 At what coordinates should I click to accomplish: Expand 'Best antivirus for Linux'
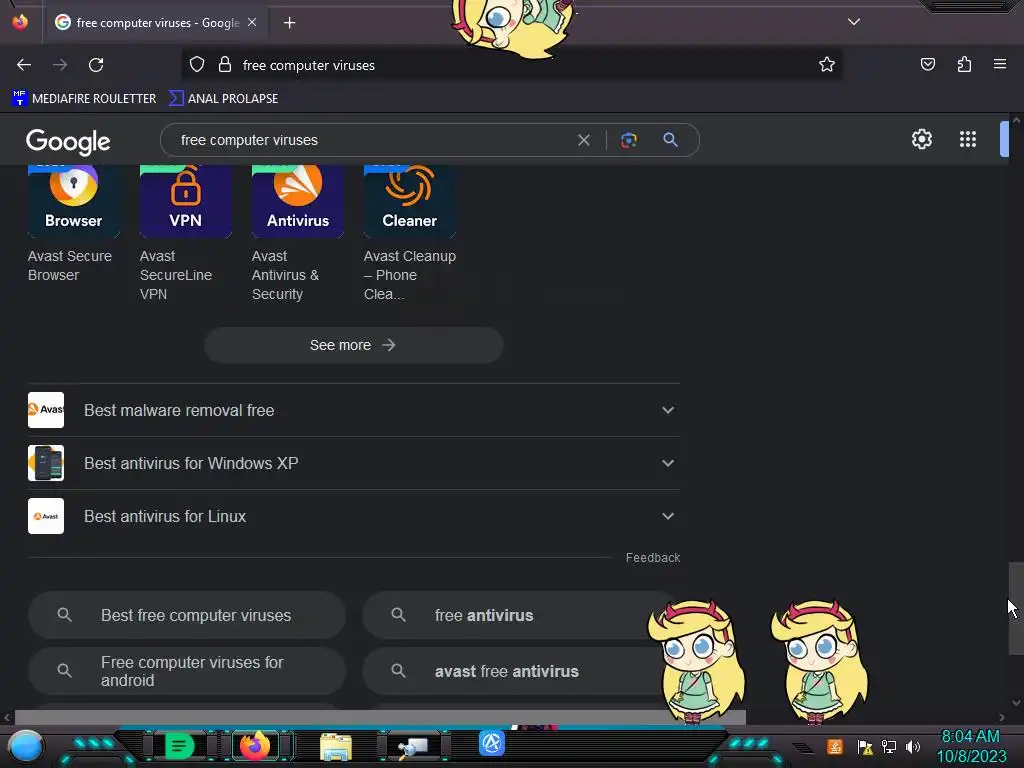pyautogui.click(x=353, y=516)
